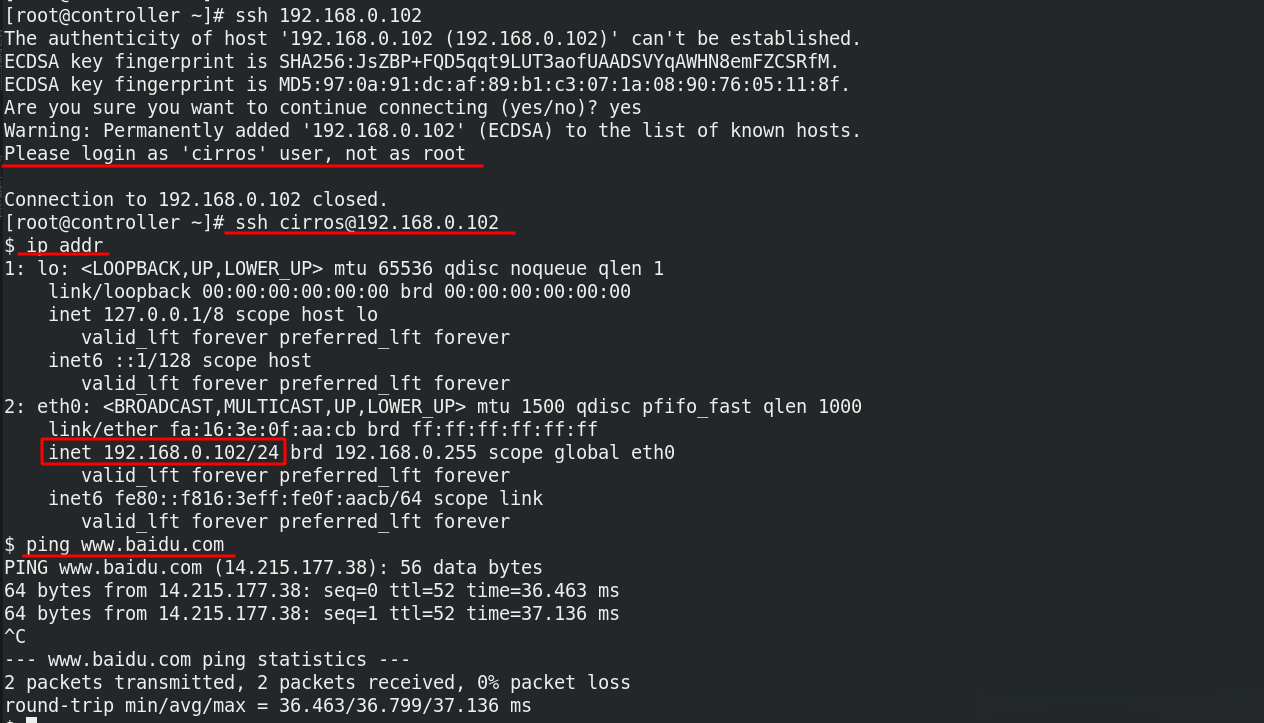
Task: Click the red-boxed 'inet 192.168.0.102/24' address
Action: (x=165, y=452)
